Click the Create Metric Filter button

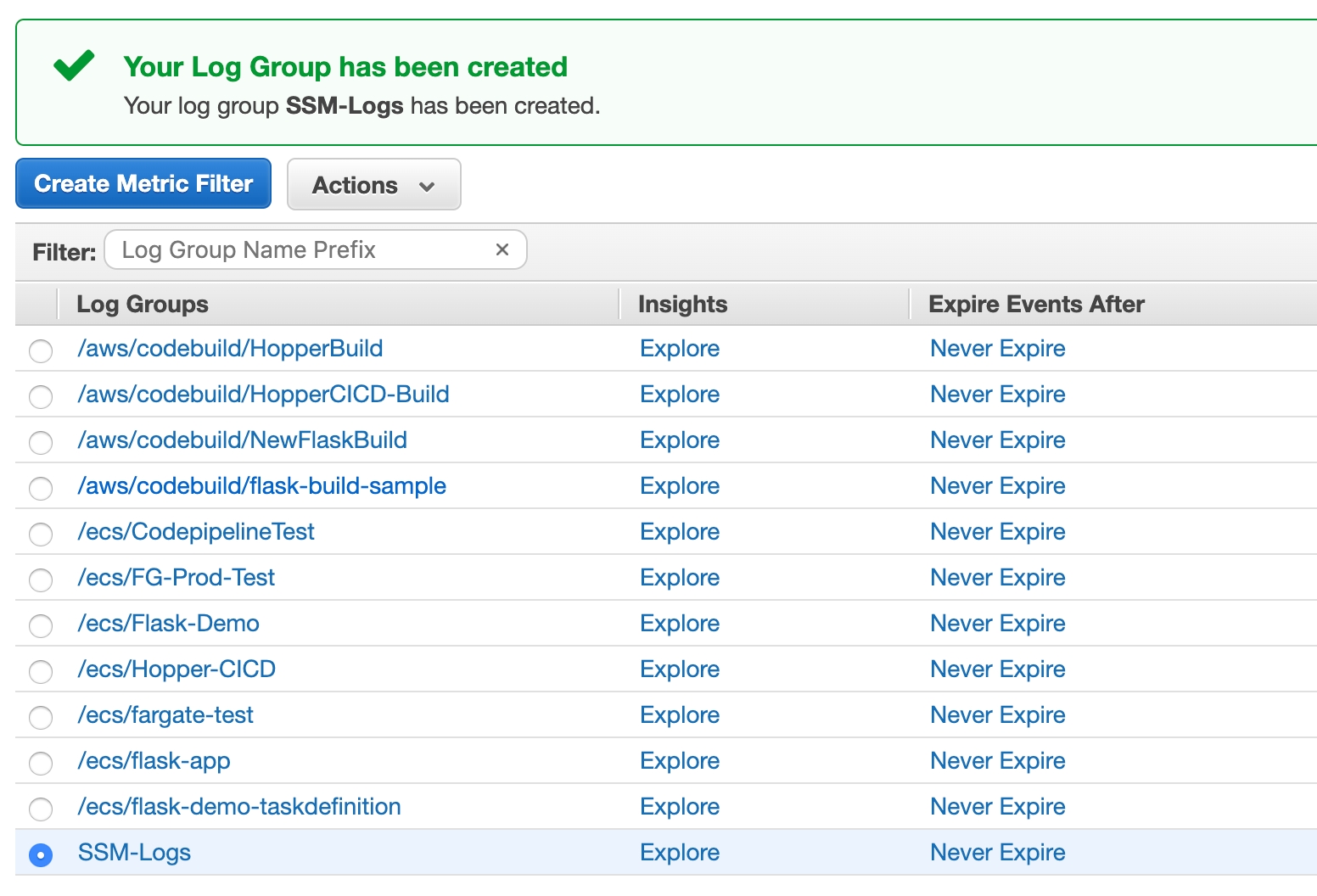pos(143,184)
